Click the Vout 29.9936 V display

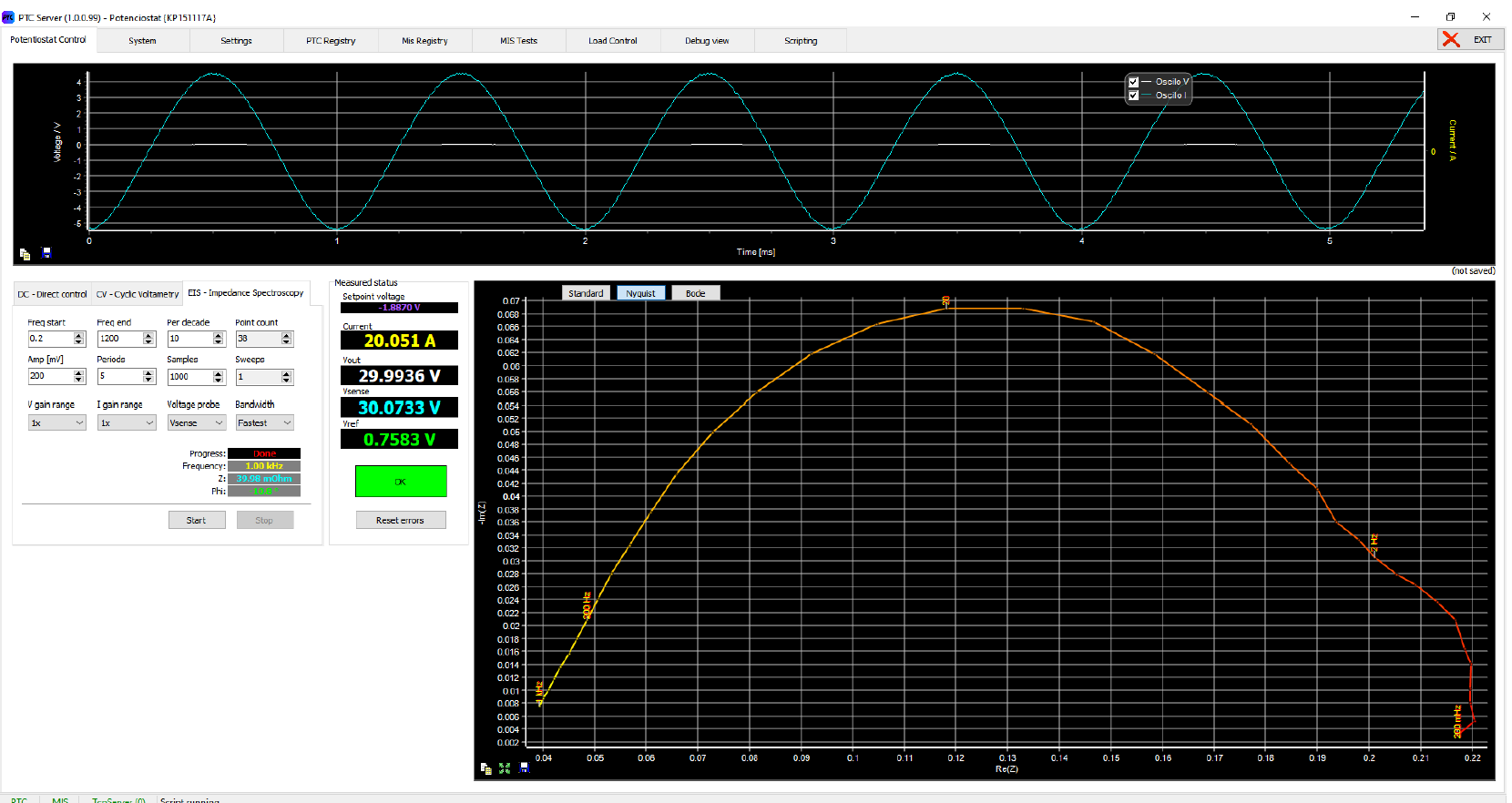tap(399, 376)
